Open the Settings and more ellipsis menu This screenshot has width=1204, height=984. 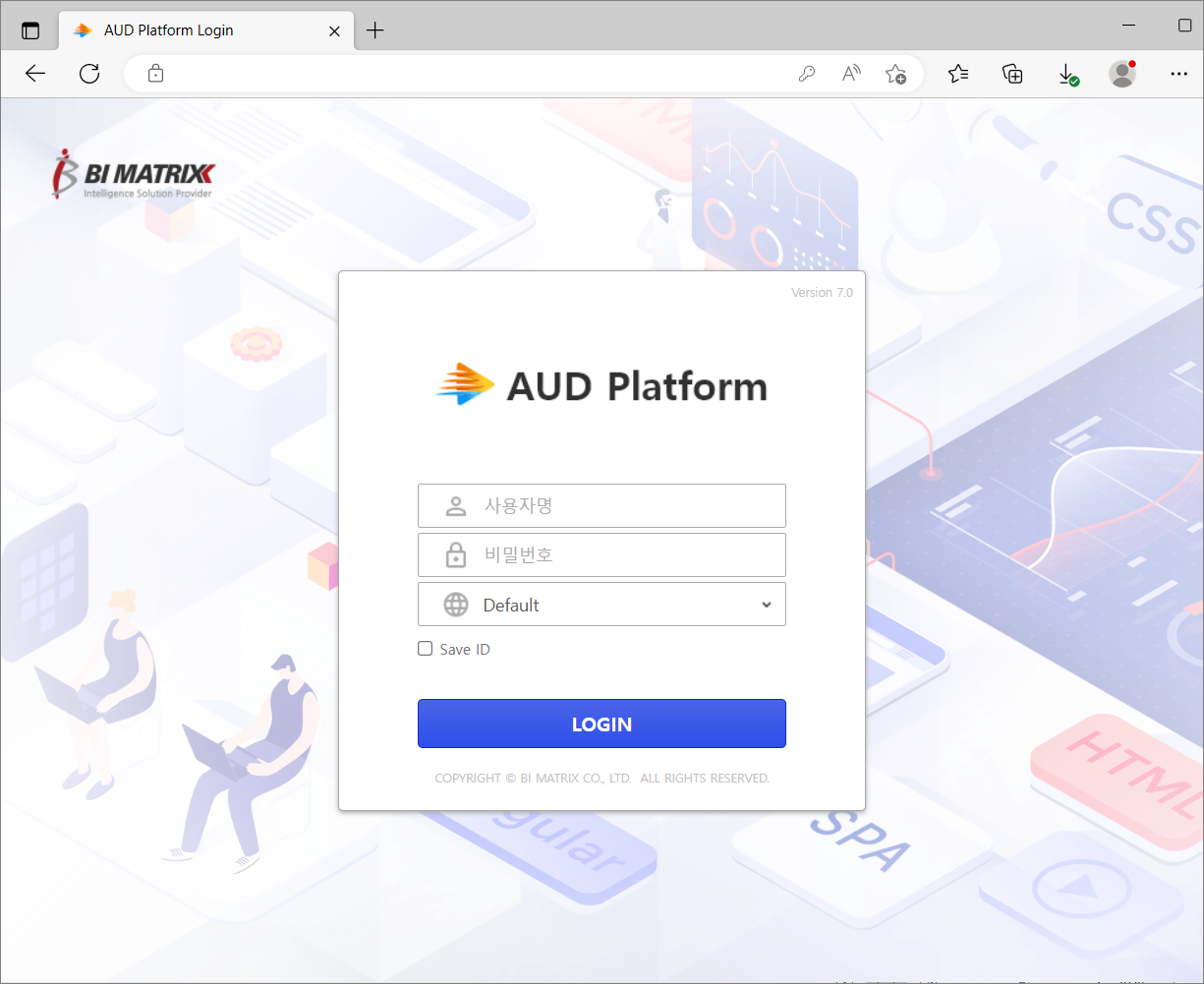(1178, 74)
